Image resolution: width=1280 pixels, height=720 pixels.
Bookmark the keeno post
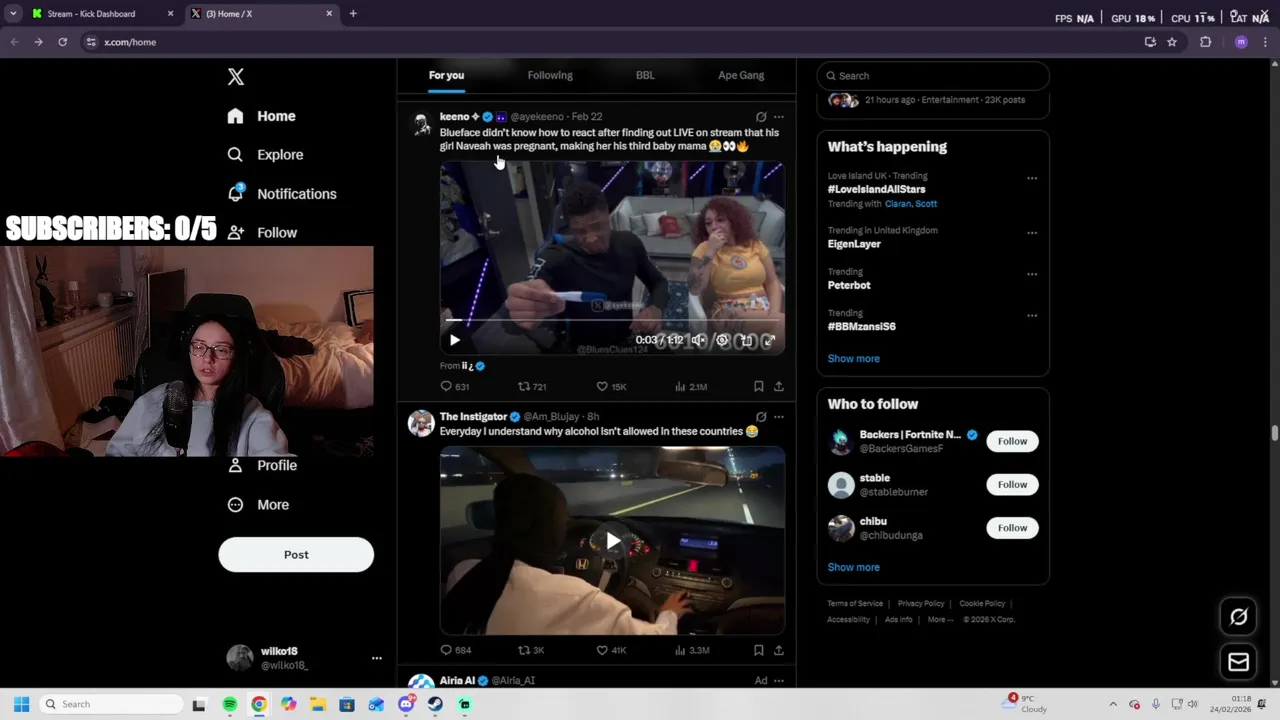pyautogui.click(x=759, y=386)
